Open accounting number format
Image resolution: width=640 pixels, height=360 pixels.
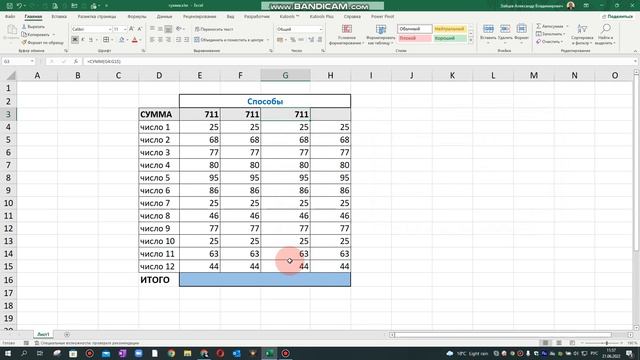point(280,40)
